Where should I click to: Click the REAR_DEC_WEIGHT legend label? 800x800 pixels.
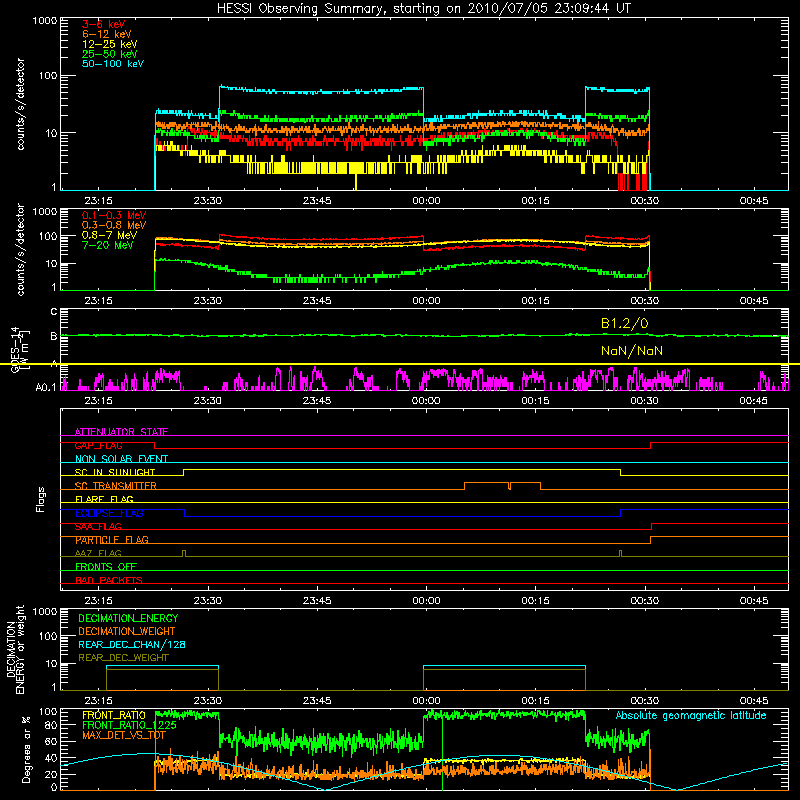(123, 658)
